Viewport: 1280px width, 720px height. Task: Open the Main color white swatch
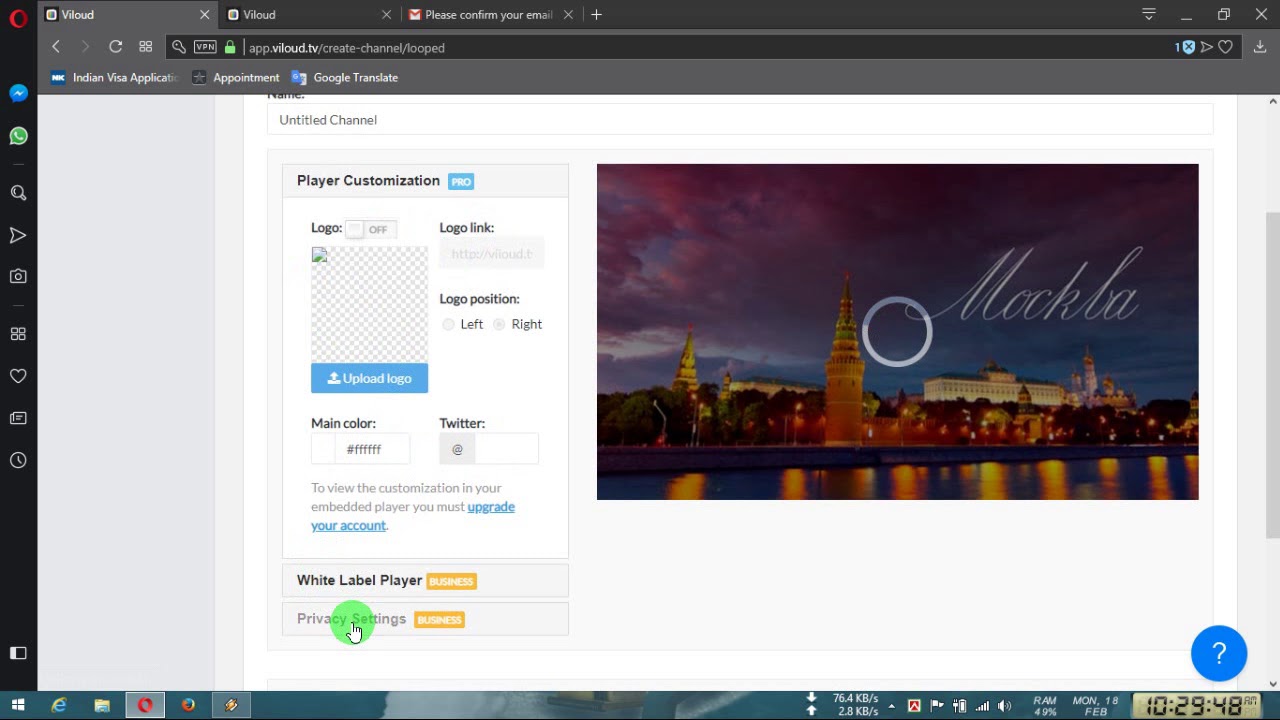(323, 449)
